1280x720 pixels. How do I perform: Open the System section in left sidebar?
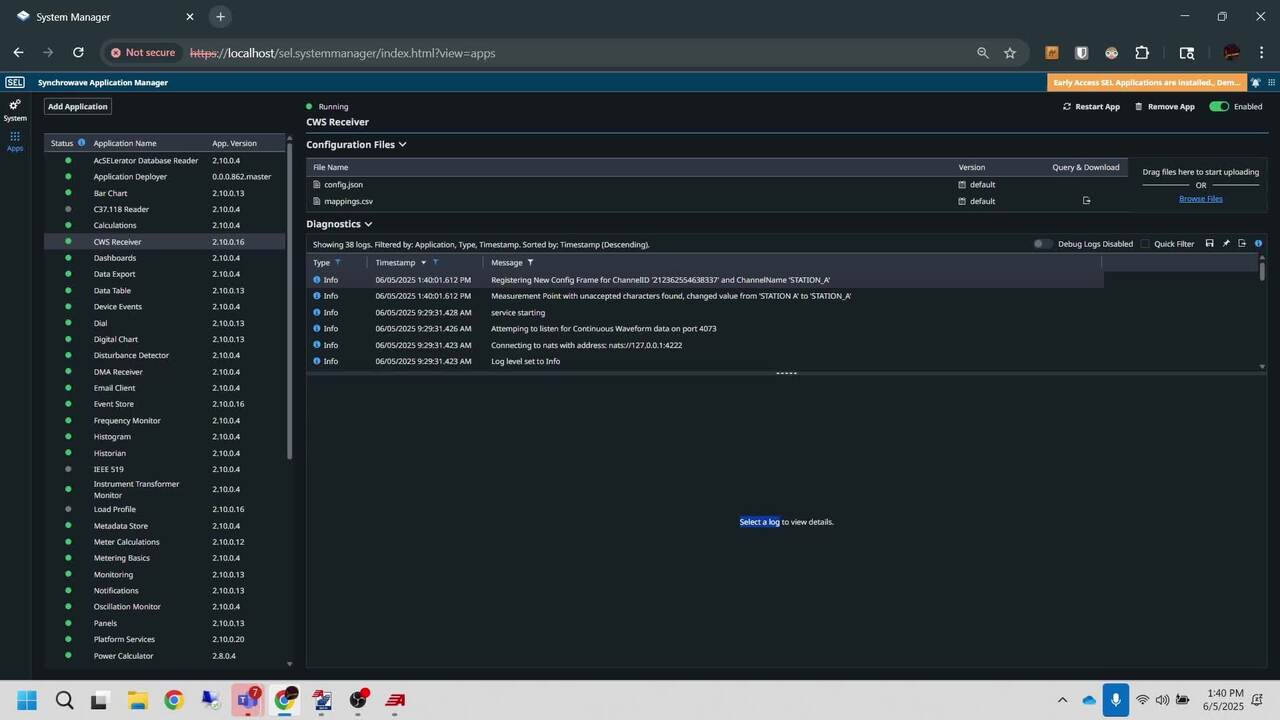pyautogui.click(x=15, y=109)
